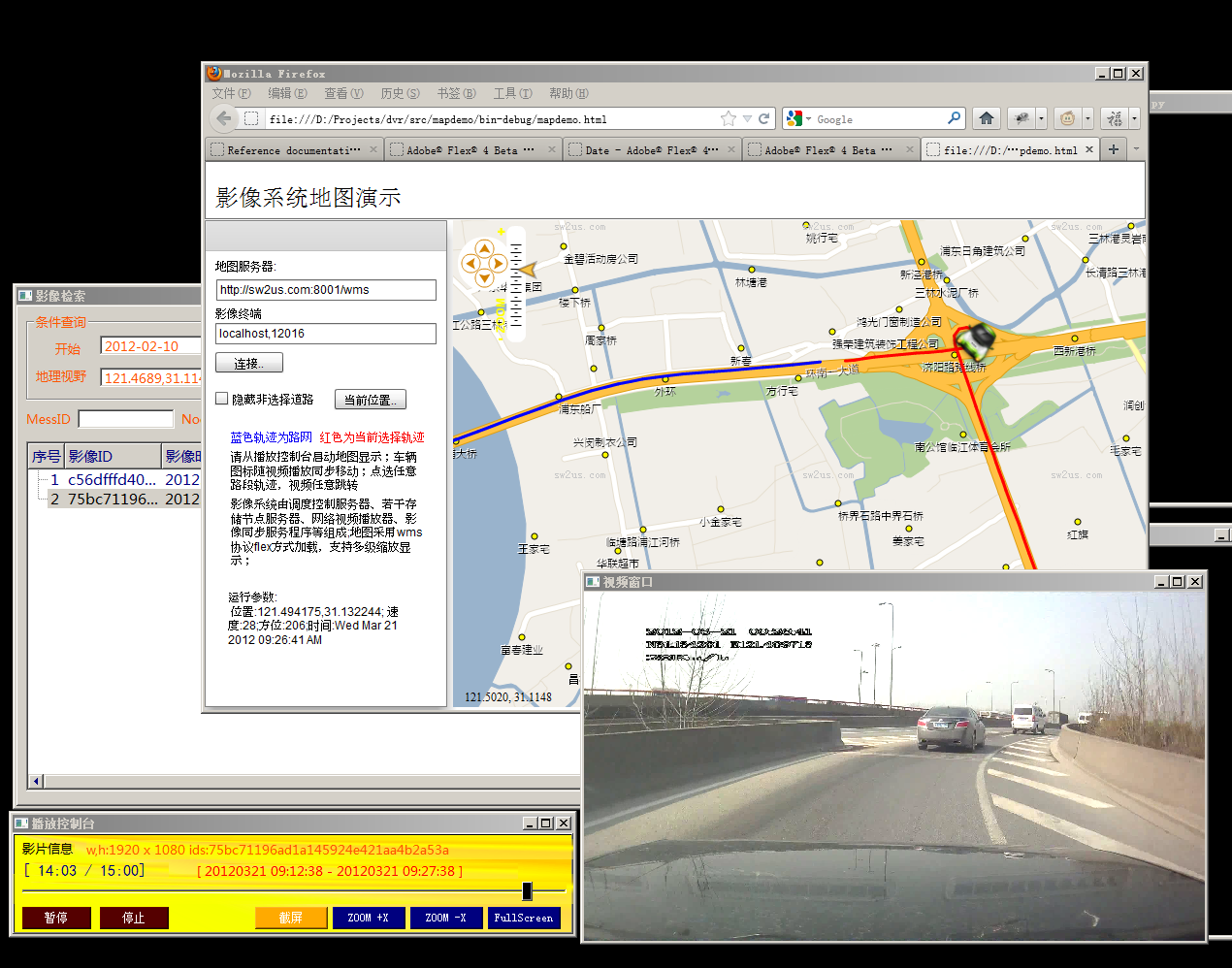Open the 文件 menu

(231, 93)
